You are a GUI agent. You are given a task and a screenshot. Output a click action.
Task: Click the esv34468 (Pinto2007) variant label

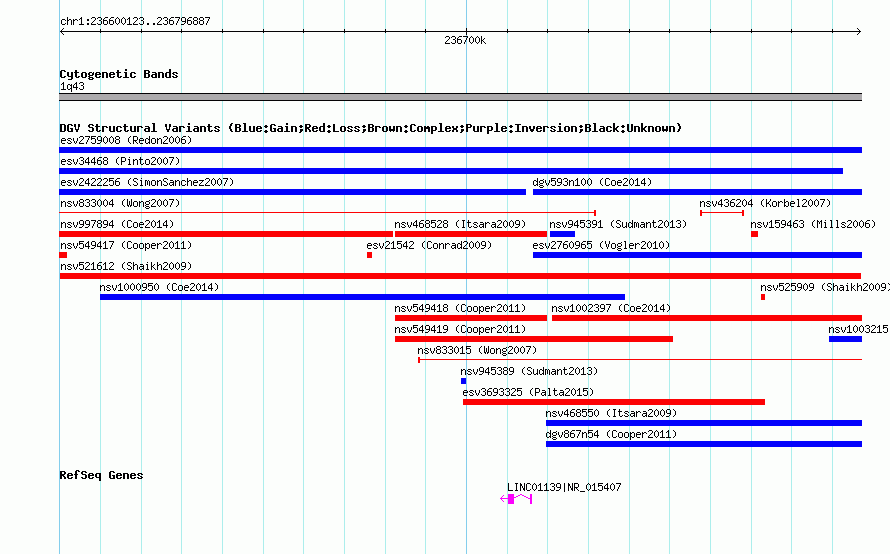120,161
